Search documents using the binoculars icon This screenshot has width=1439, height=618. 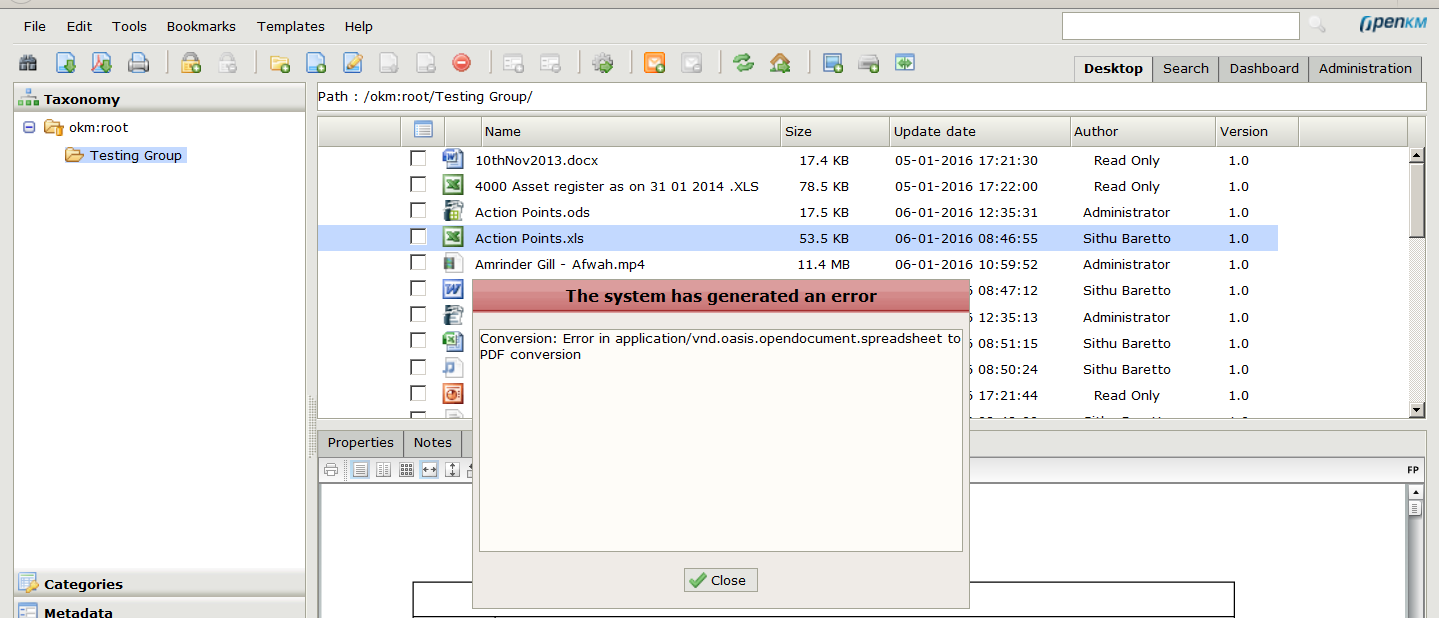pyautogui.click(x=28, y=62)
